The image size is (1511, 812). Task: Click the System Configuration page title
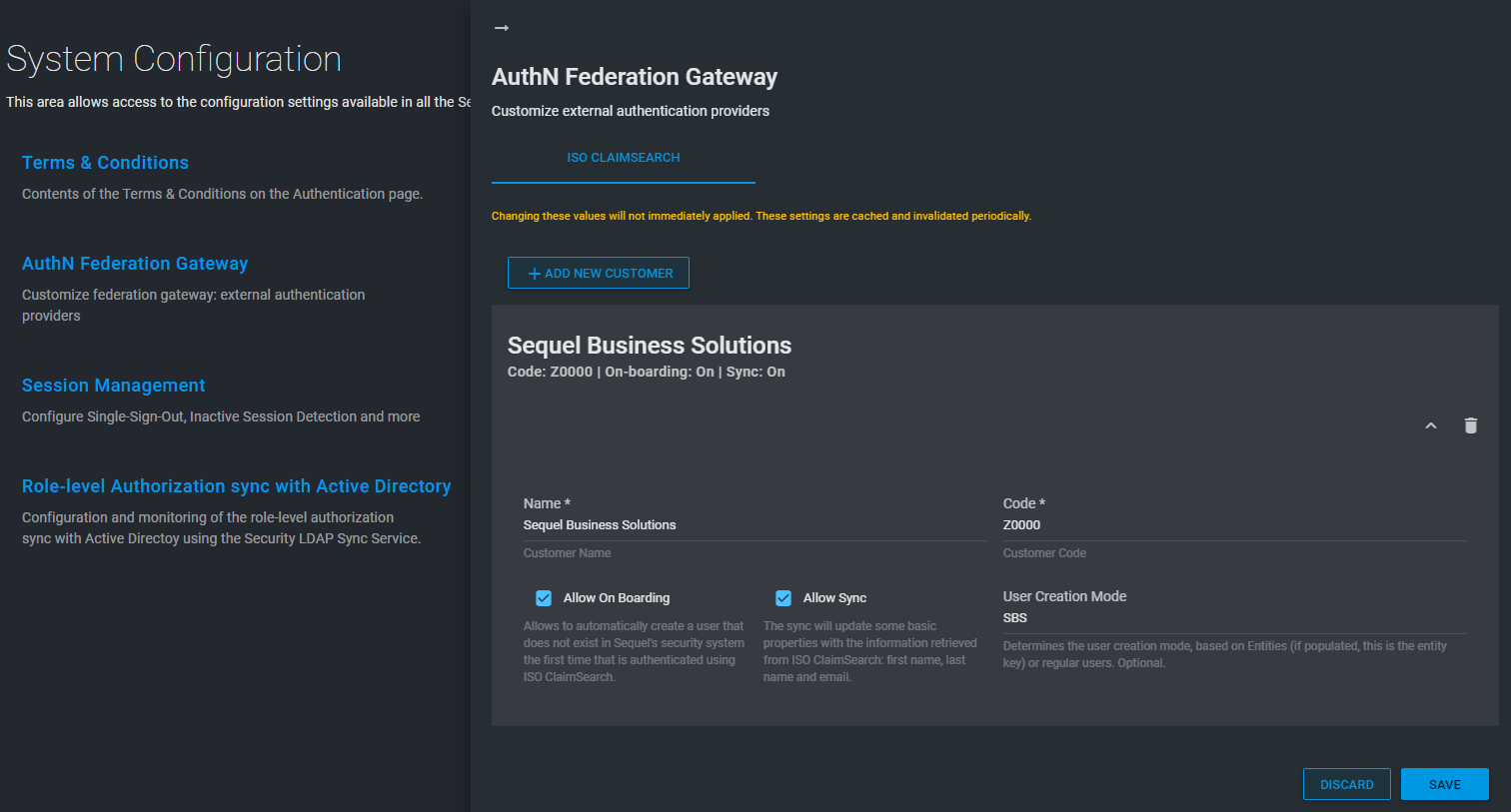point(174,59)
